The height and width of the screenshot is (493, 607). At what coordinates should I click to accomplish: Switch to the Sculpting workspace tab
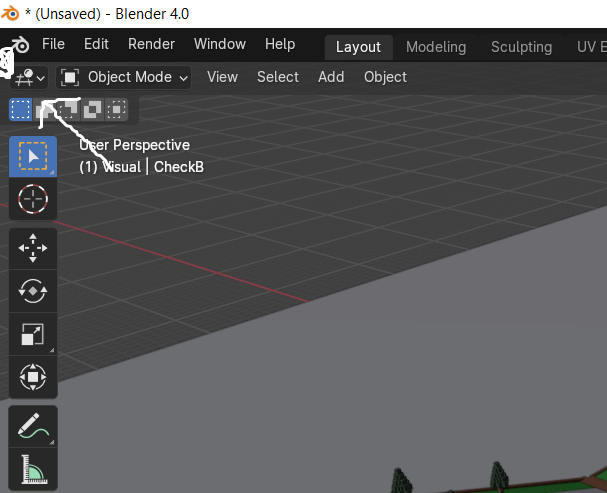pyautogui.click(x=521, y=47)
